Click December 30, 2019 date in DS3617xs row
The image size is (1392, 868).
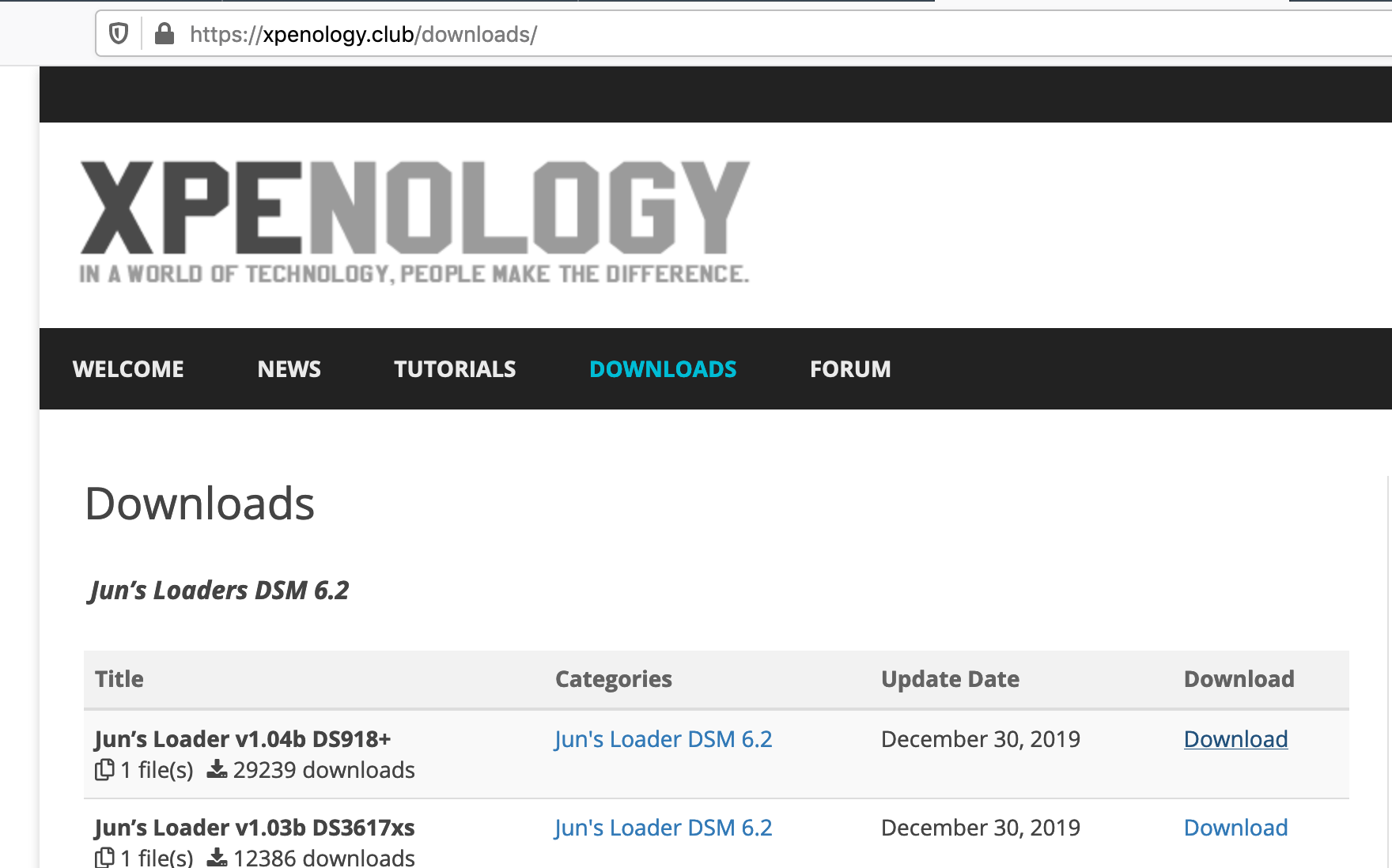click(981, 828)
